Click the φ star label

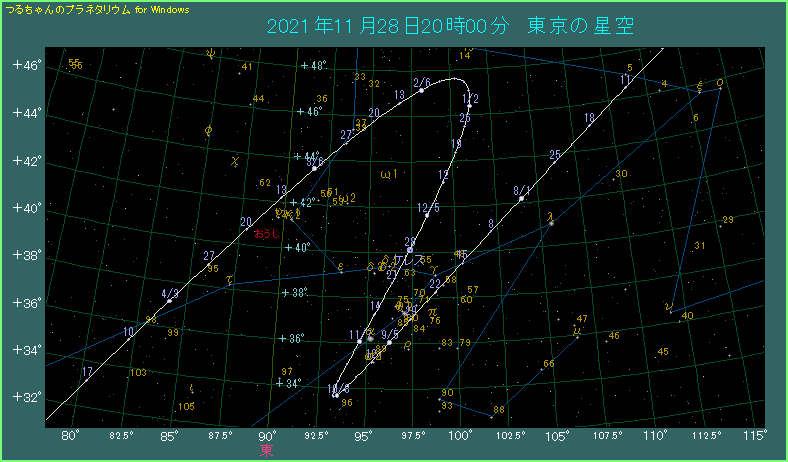click(208, 129)
